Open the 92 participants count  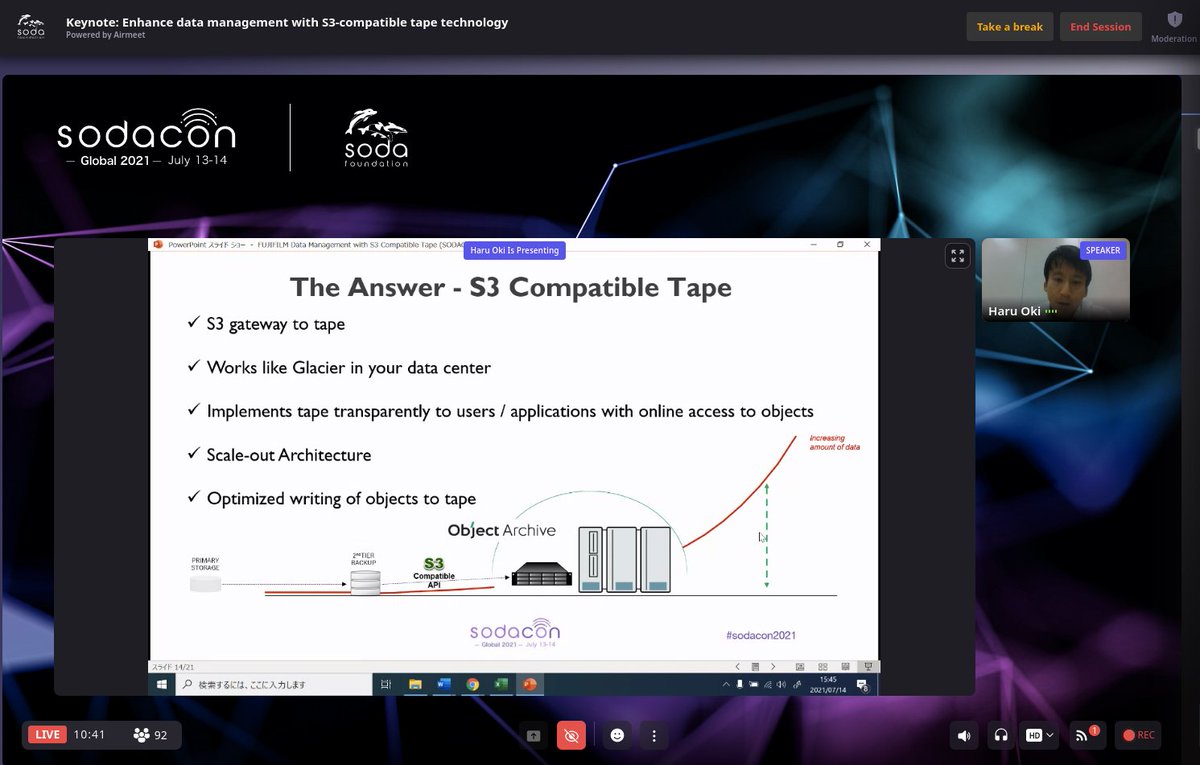[151, 735]
